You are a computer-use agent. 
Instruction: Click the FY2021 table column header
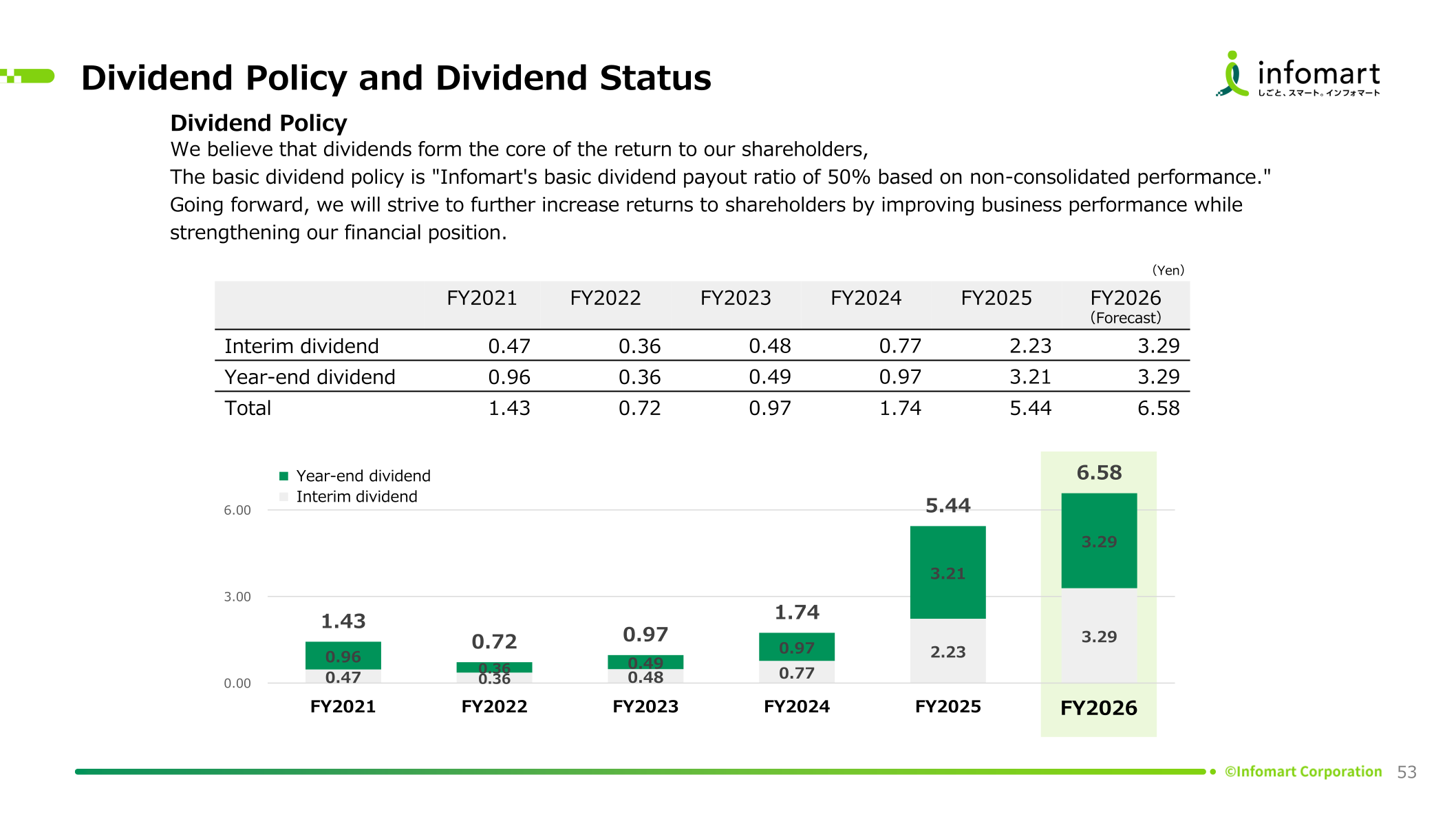click(x=482, y=298)
